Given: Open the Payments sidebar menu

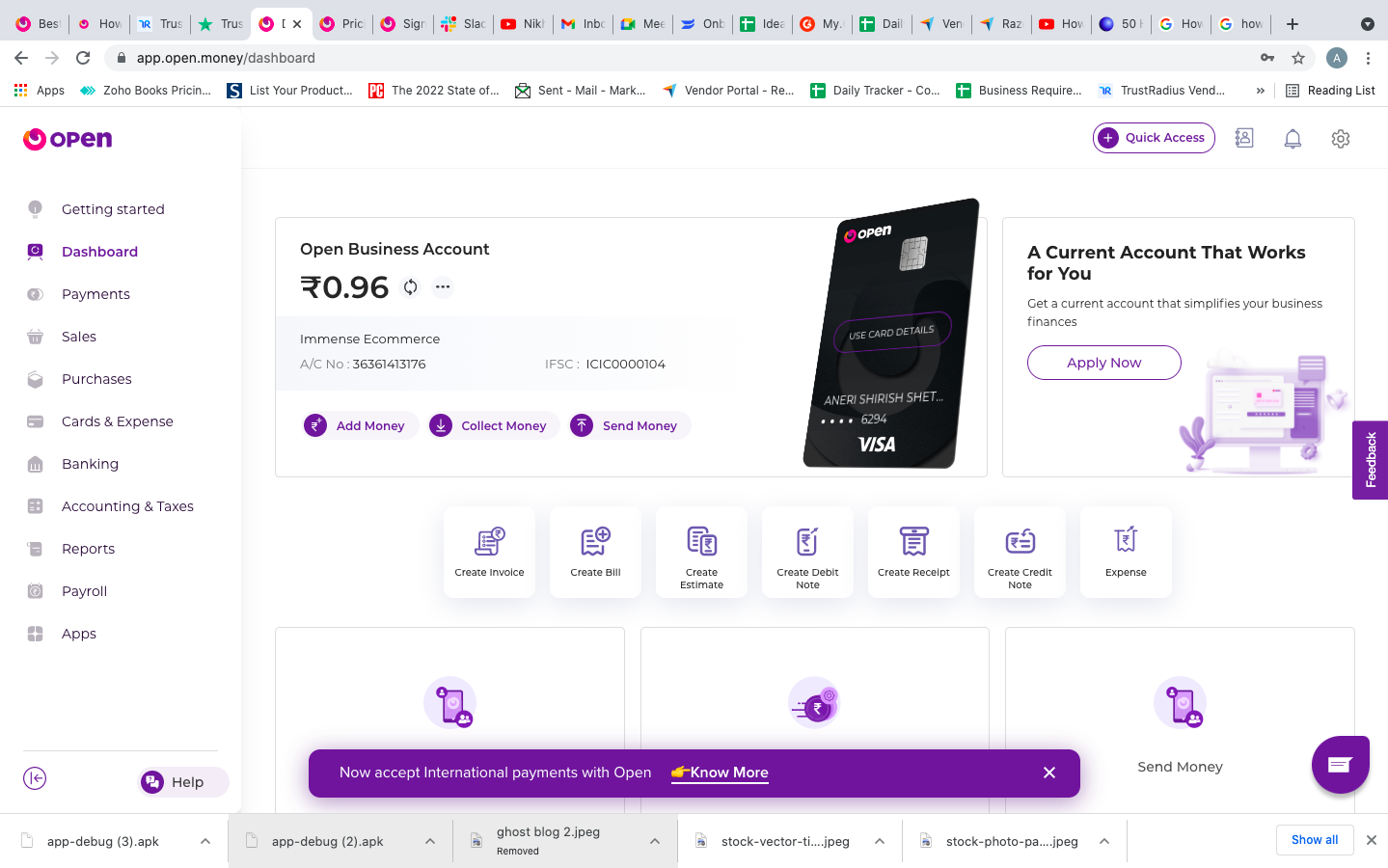Looking at the screenshot, I should (95, 294).
